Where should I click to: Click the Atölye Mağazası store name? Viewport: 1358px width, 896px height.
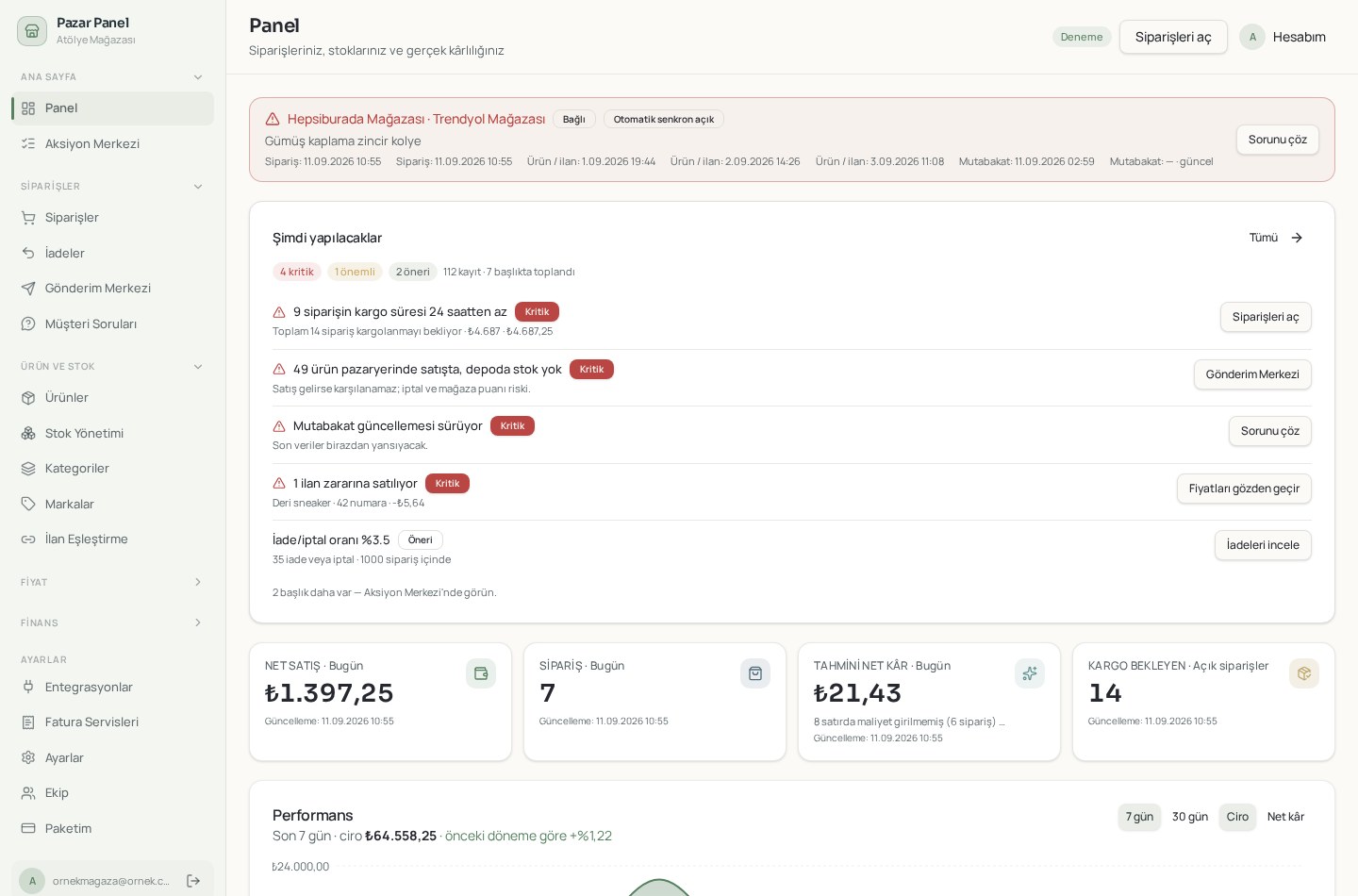(x=96, y=40)
